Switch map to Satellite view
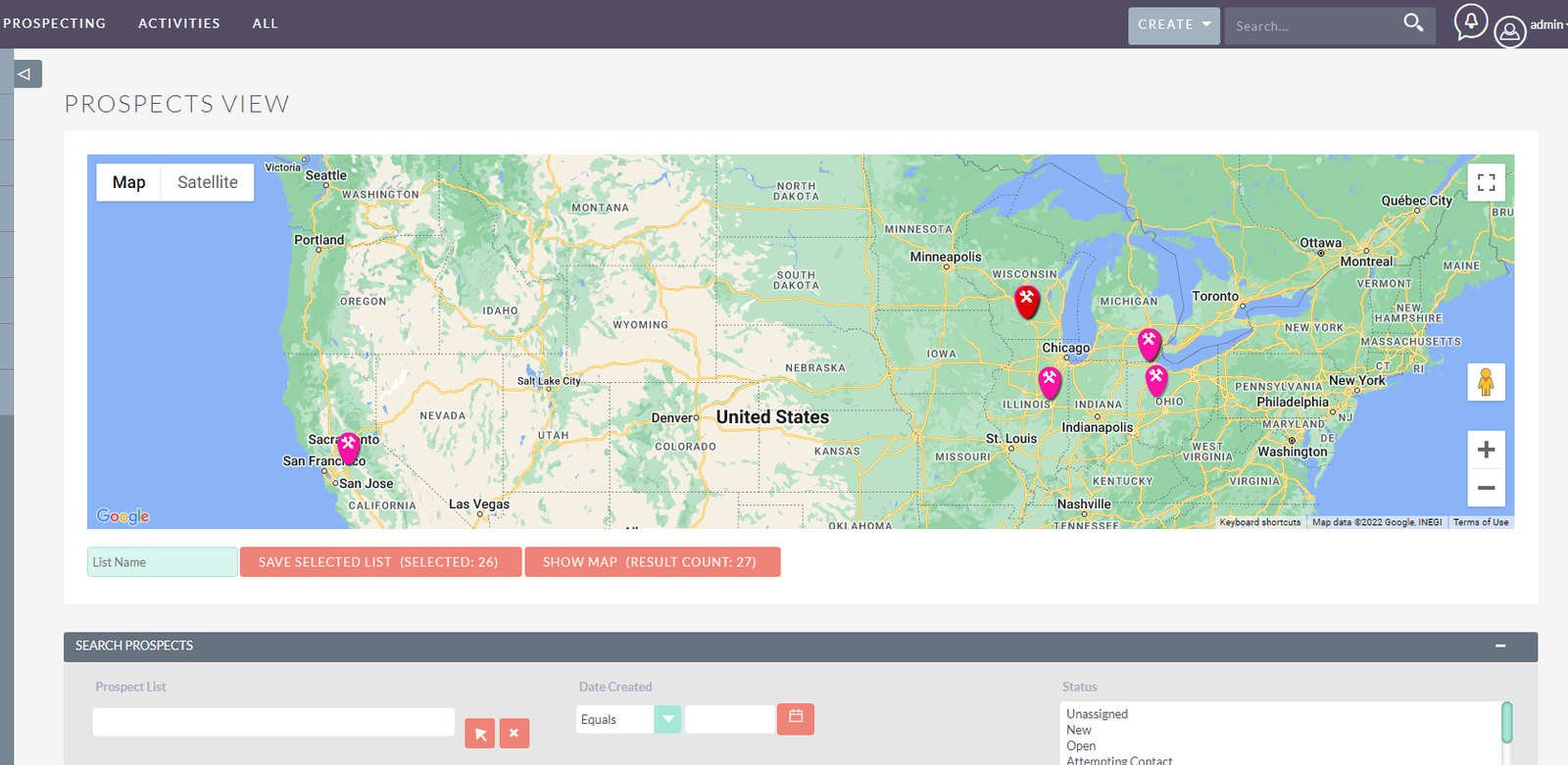Viewport: 1568px width, 765px height. (x=207, y=182)
